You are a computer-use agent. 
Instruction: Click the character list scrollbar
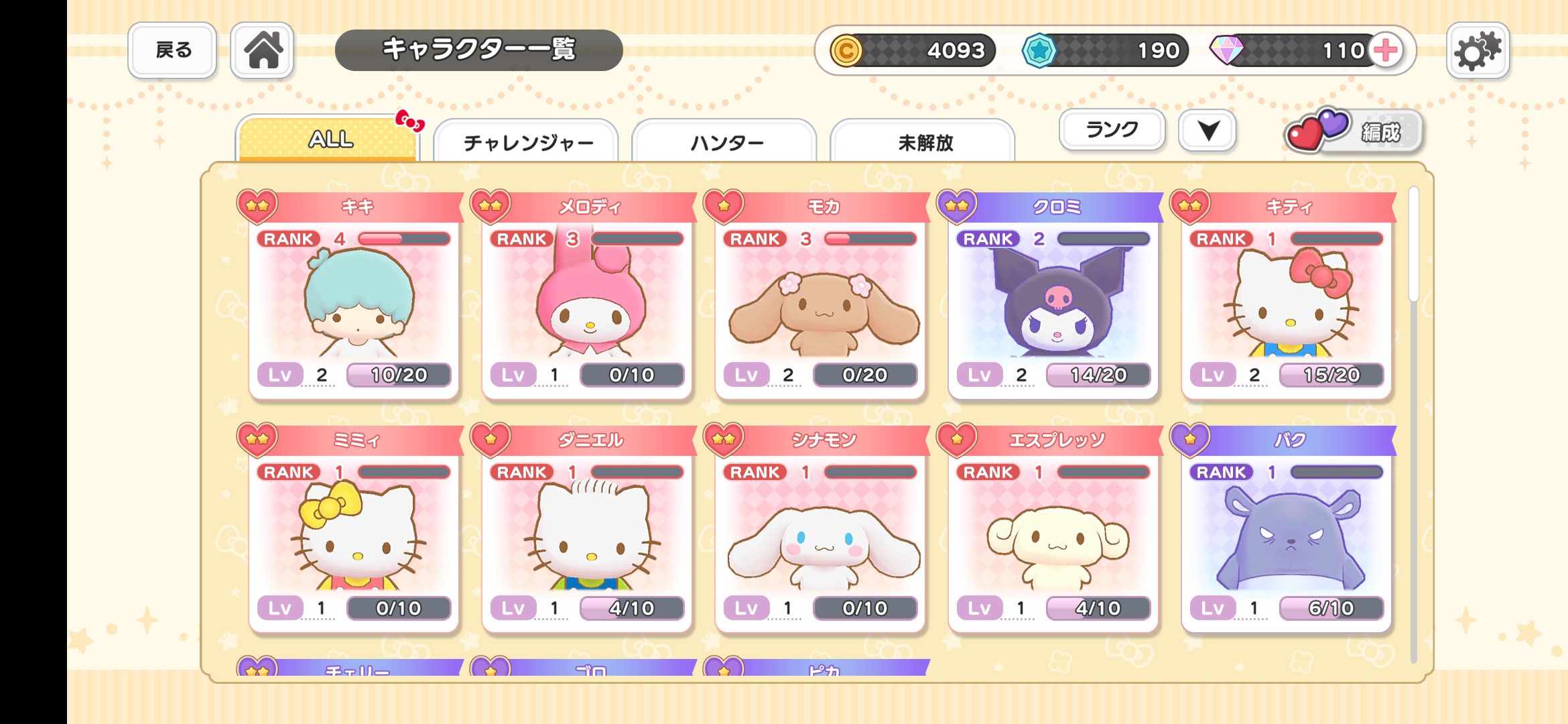point(1414,424)
